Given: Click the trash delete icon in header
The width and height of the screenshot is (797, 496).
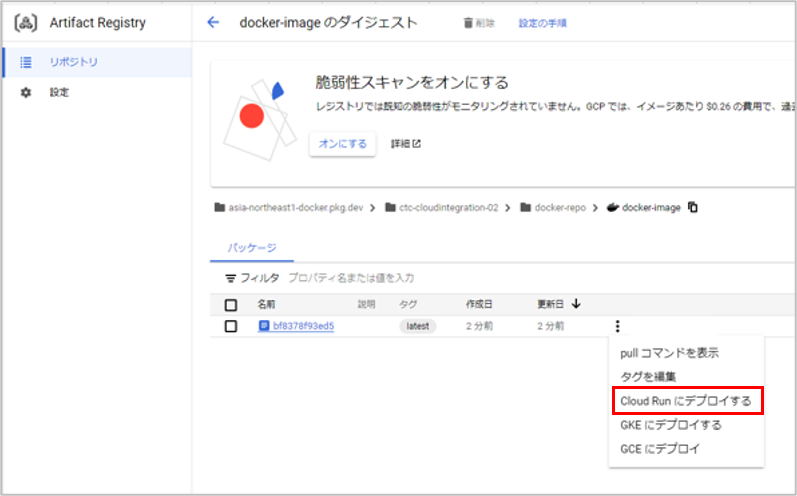Looking at the screenshot, I should point(468,23).
